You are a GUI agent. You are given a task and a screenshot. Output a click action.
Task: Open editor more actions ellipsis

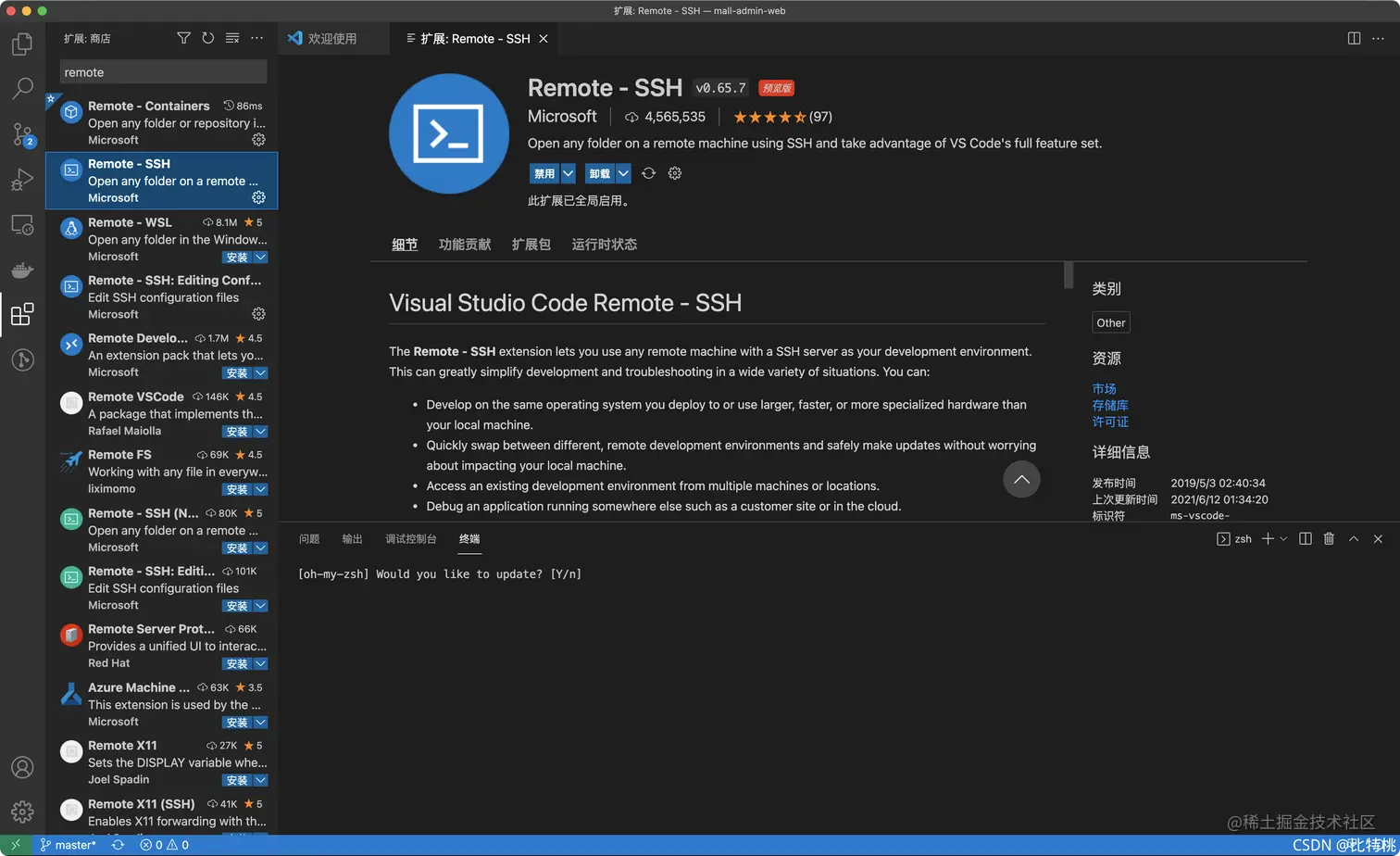pyautogui.click(x=1379, y=38)
